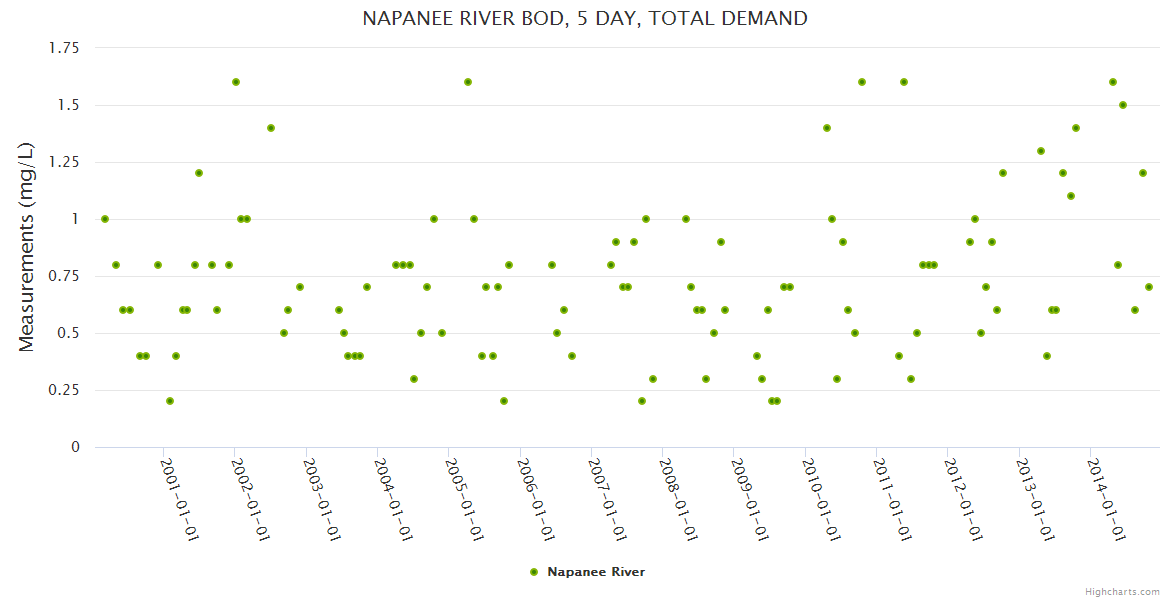
Task: Select the last data point on the far right
Action: pos(1149,287)
